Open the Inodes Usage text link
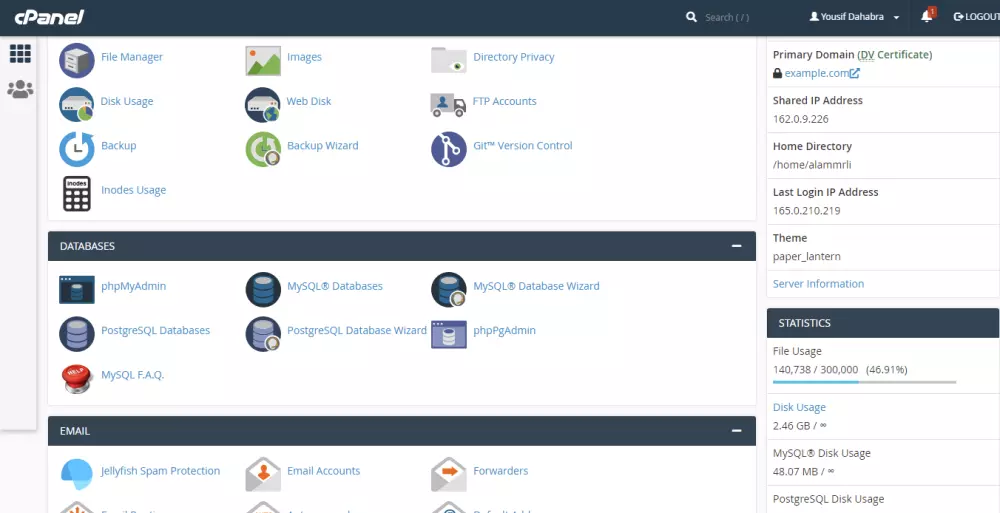1000x513 pixels. pos(133,190)
